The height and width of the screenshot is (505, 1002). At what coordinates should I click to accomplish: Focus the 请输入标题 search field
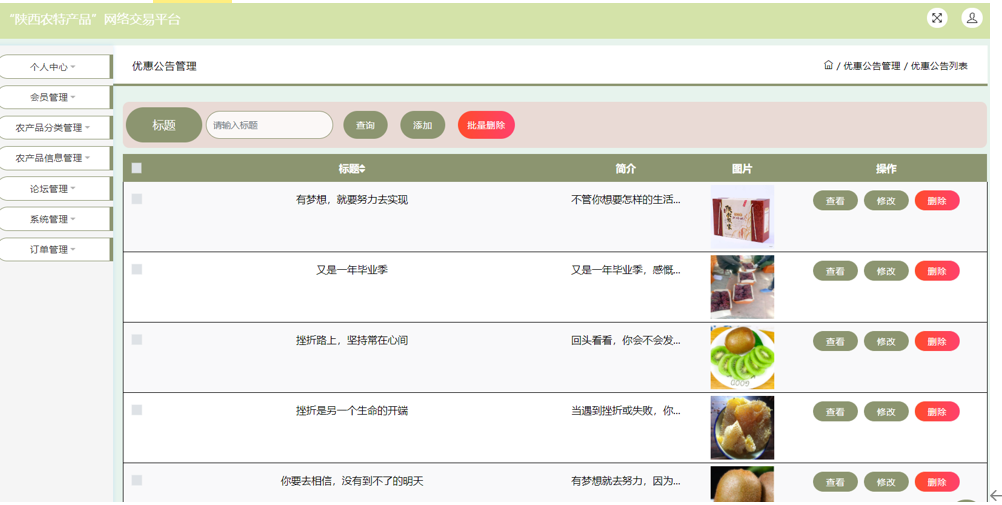(269, 125)
